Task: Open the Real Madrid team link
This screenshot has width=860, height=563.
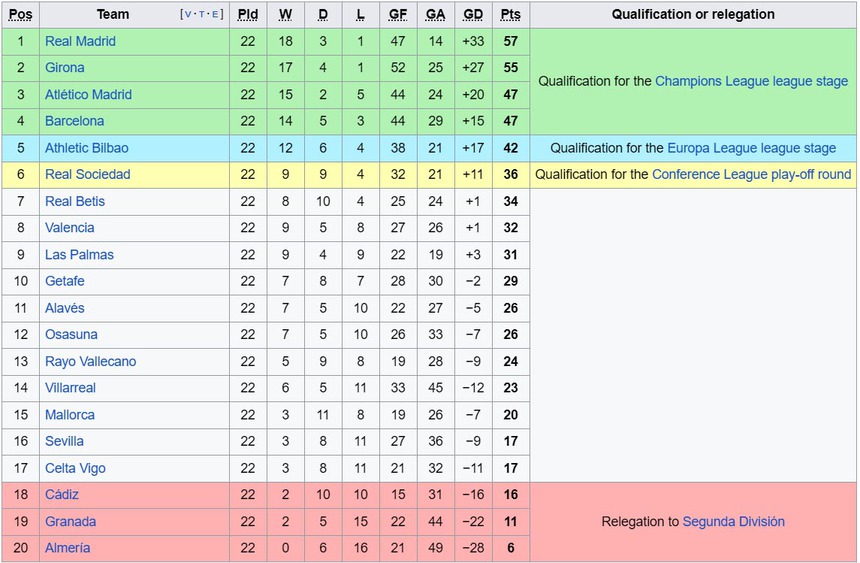Action: [x=80, y=41]
